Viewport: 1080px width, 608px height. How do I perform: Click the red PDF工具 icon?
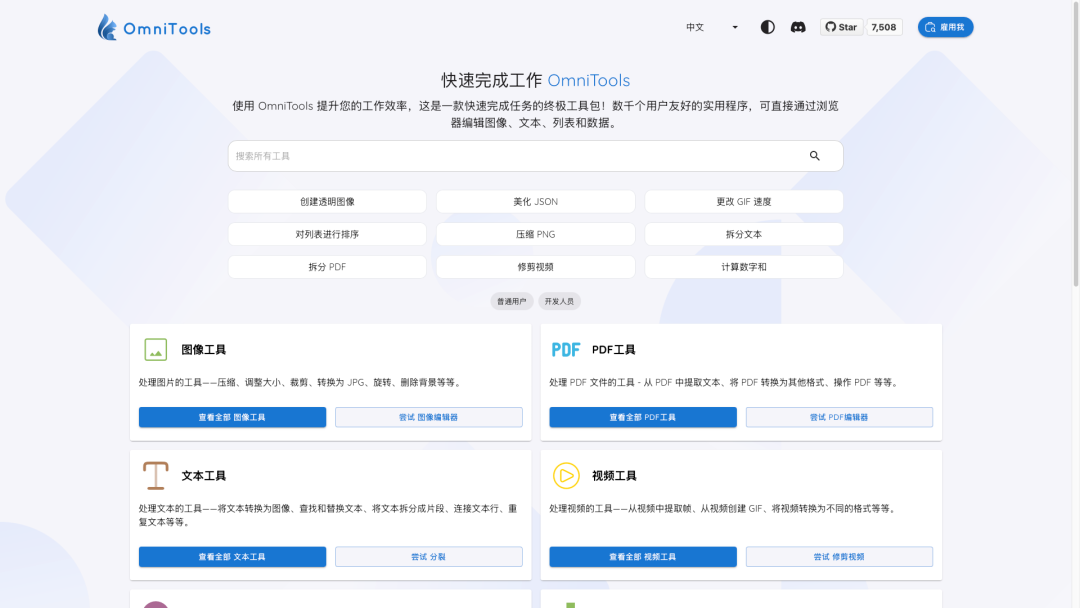point(566,349)
